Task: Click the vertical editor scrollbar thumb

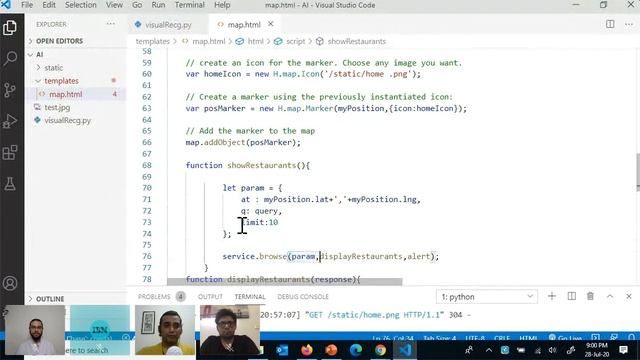Action: [x=638, y=172]
